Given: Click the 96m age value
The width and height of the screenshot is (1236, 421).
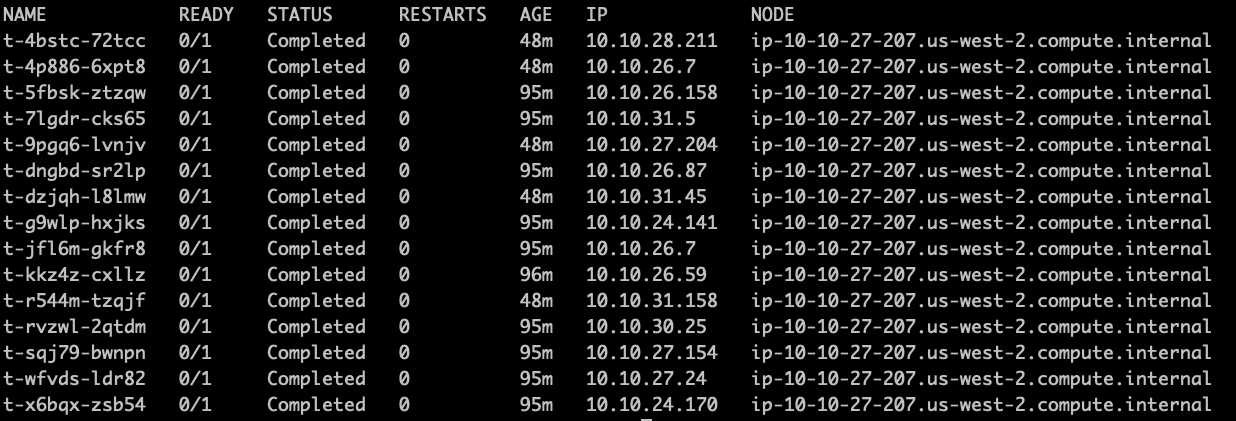Looking at the screenshot, I should (536, 275).
